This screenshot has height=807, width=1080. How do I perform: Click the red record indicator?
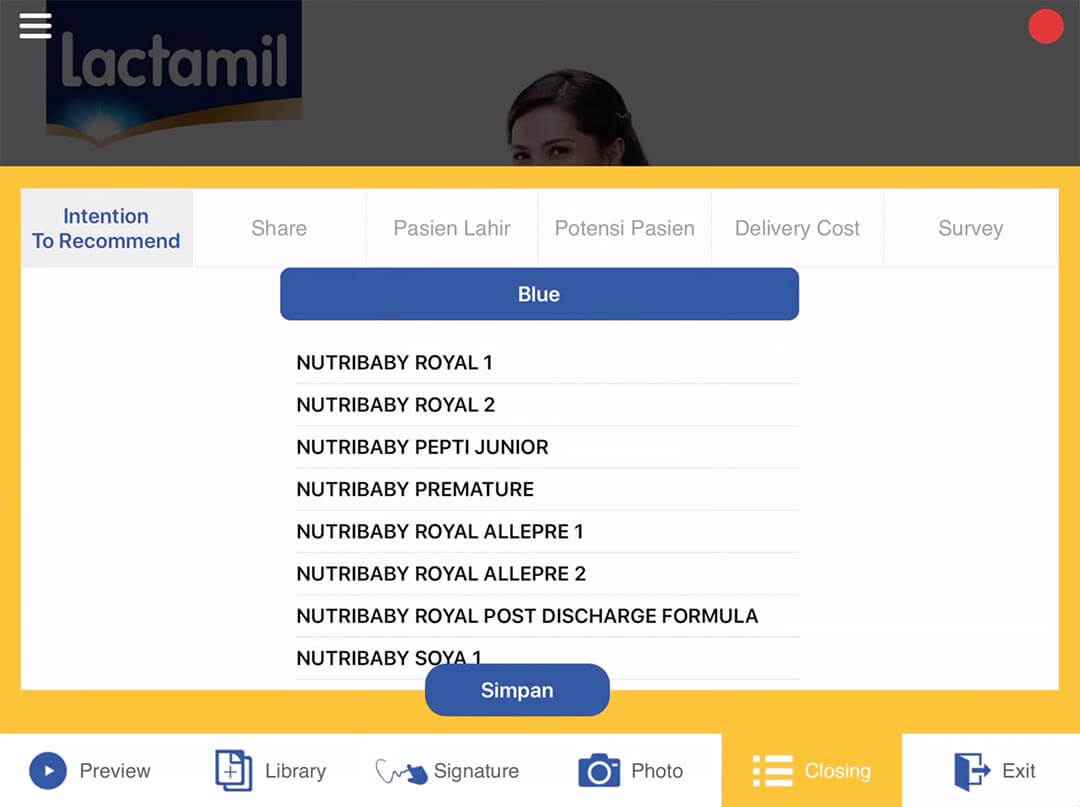(1046, 27)
